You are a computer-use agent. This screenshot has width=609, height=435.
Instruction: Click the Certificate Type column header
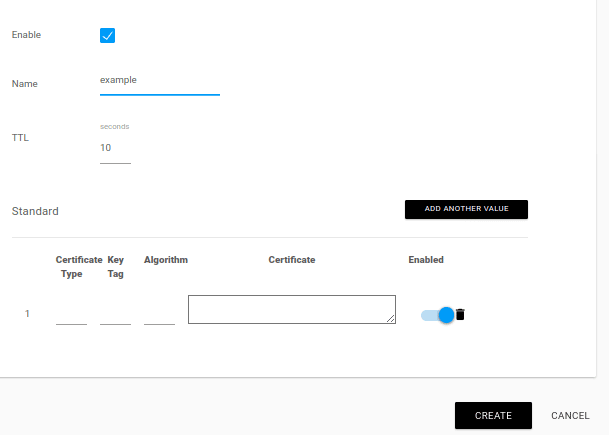click(x=79, y=267)
